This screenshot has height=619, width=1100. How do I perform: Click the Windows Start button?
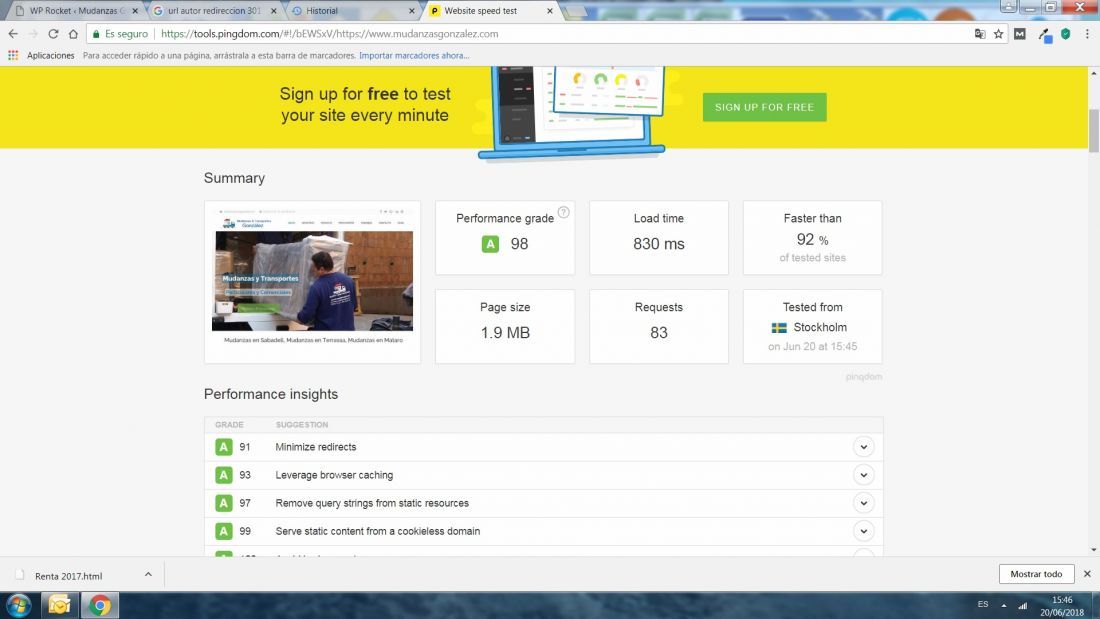coord(19,605)
